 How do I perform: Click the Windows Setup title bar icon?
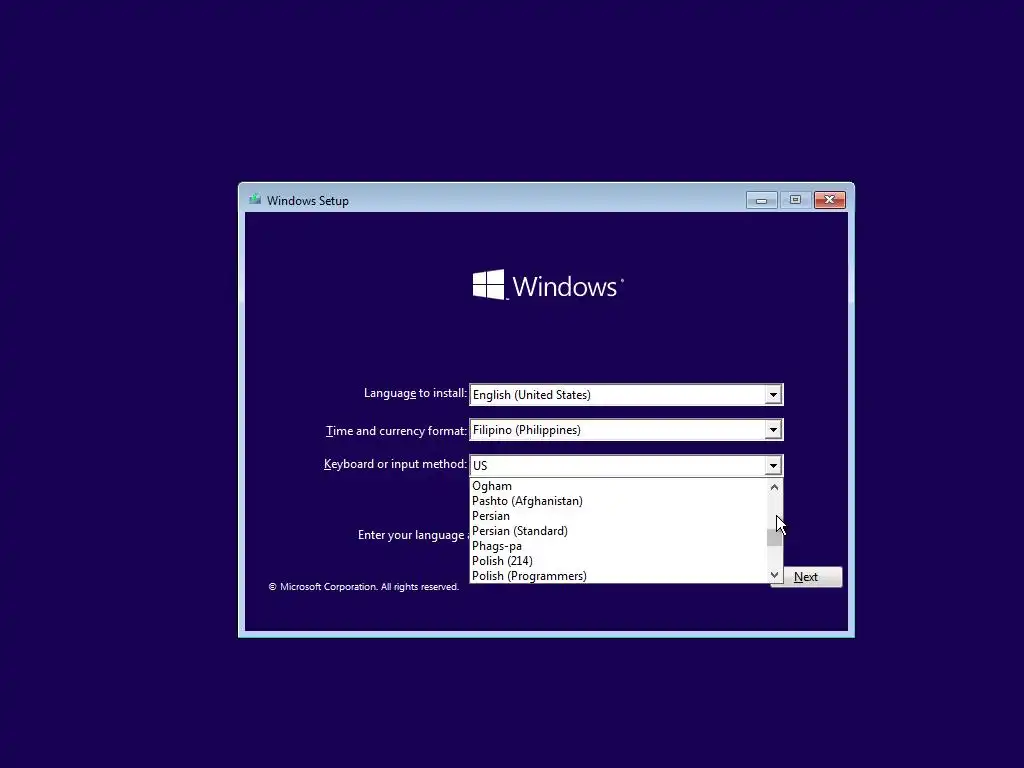pos(255,200)
